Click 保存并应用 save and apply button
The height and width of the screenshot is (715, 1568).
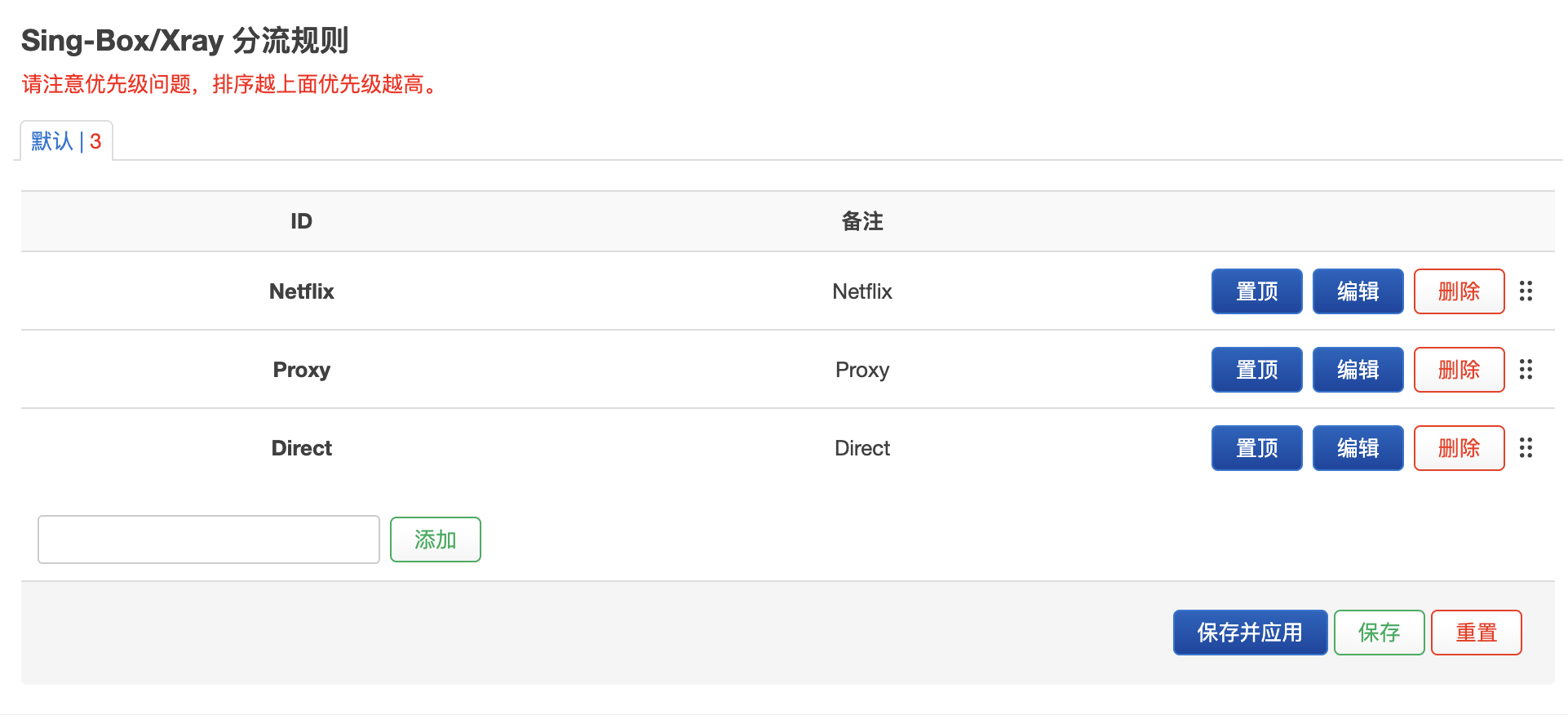pos(1250,633)
